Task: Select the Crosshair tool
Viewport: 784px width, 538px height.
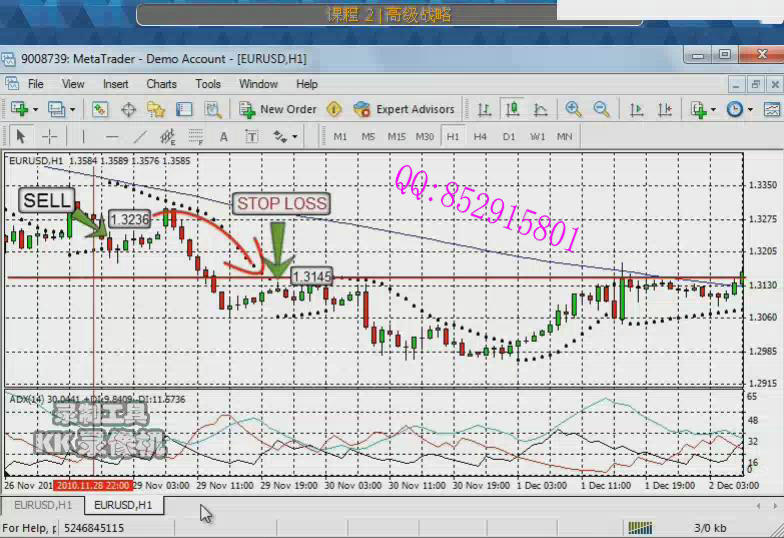Action: tap(49, 136)
